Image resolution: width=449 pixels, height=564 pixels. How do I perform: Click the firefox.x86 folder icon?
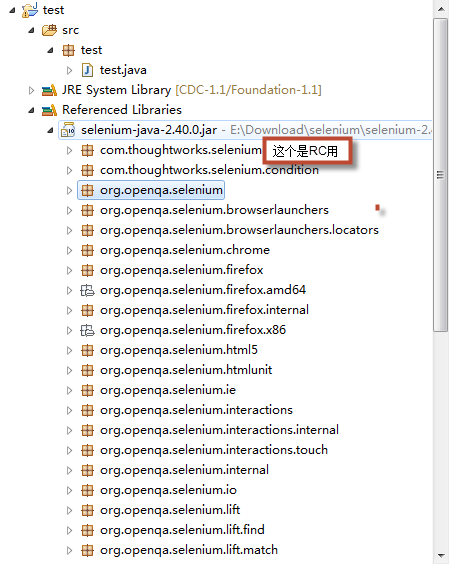87,330
